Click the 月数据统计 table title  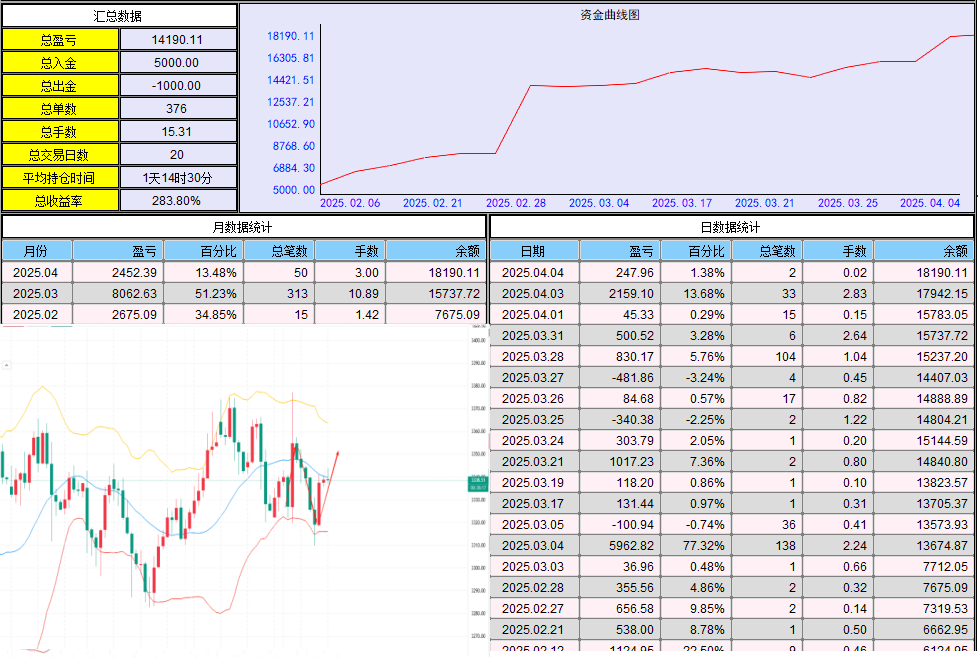(x=243, y=227)
